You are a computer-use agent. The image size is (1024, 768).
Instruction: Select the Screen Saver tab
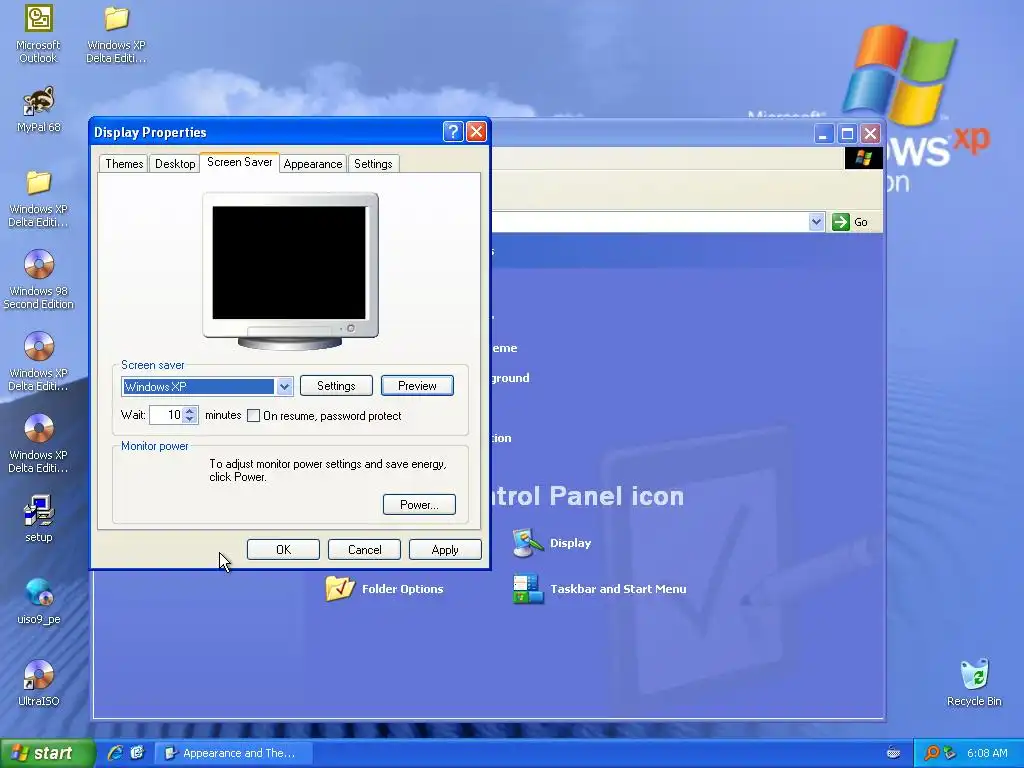tap(240, 162)
